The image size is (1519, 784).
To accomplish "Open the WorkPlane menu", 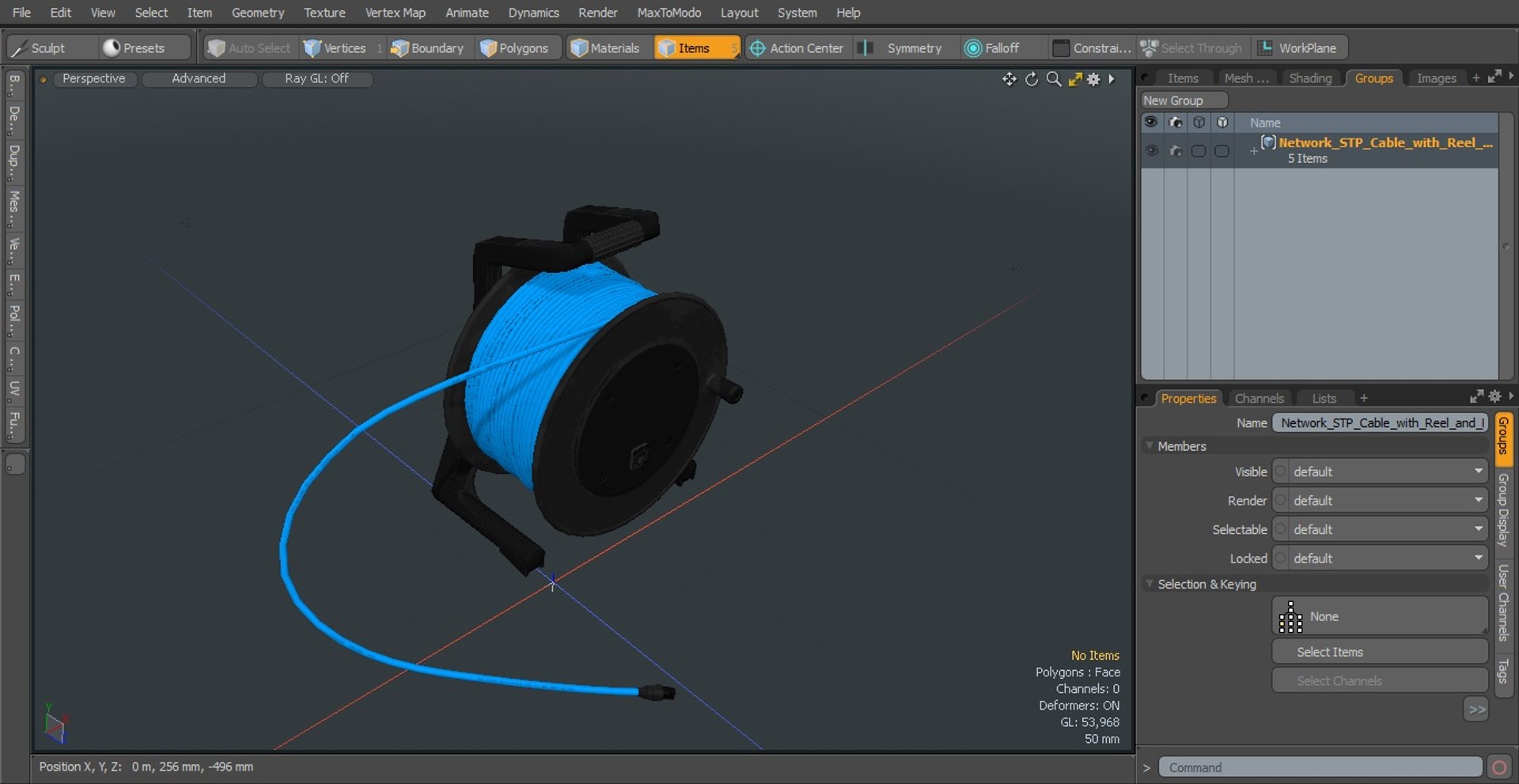I will click(x=1298, y=48).
